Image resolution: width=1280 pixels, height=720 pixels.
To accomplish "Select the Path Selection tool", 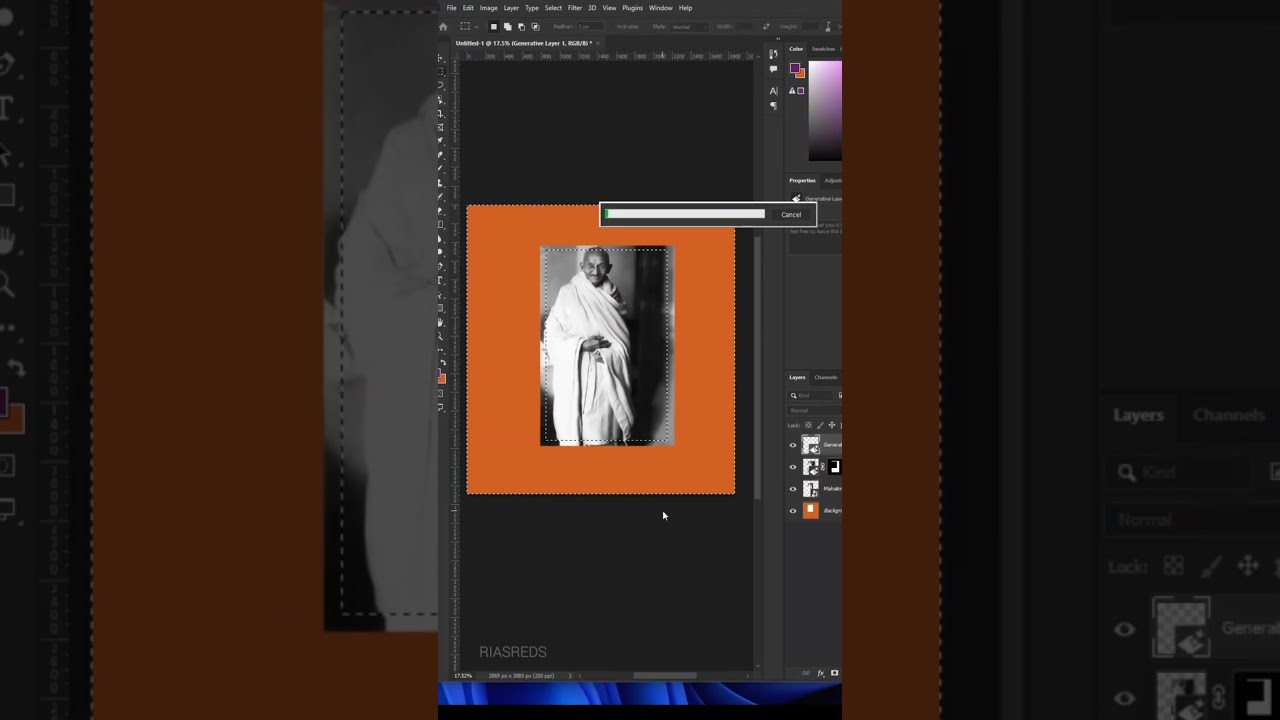I will (441, 294).
